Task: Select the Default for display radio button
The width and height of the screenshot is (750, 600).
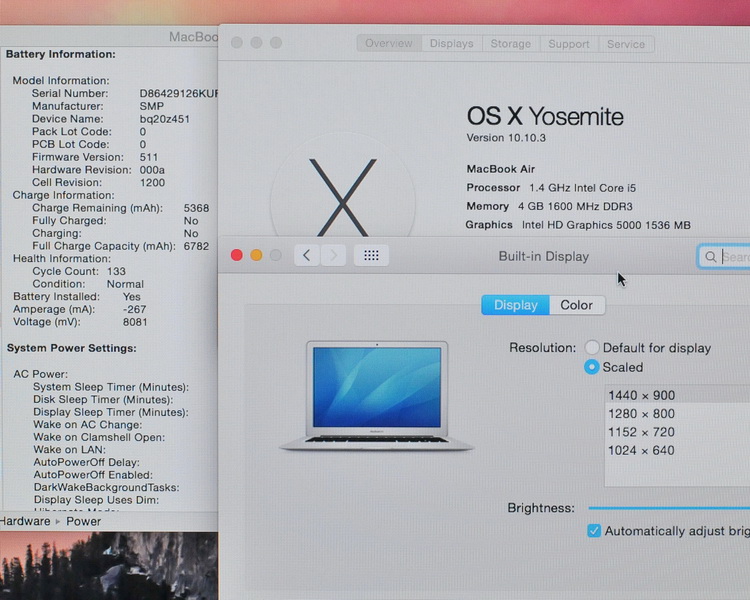Action: pos(592,347)
